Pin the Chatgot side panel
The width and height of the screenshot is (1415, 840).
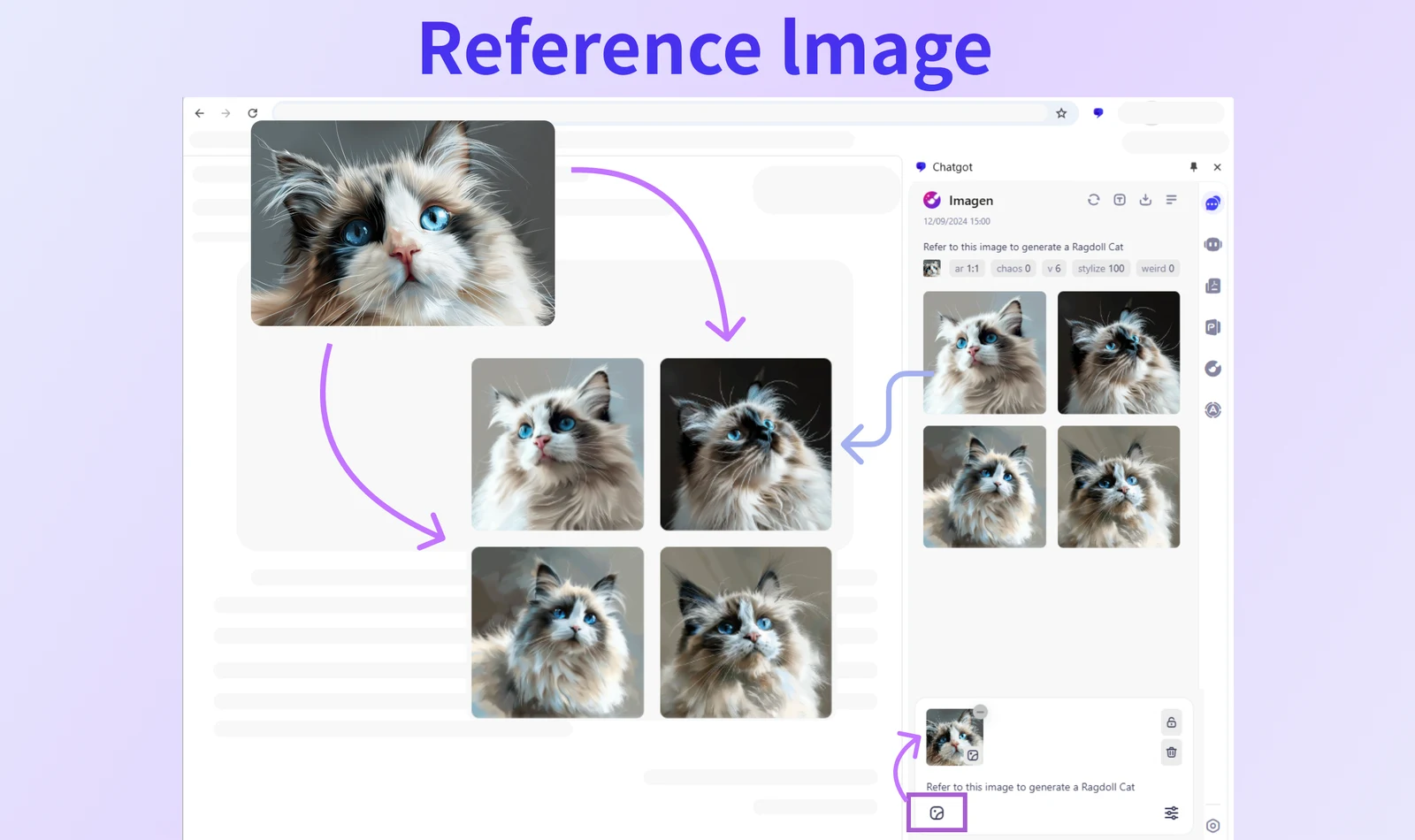point(1193,167)
